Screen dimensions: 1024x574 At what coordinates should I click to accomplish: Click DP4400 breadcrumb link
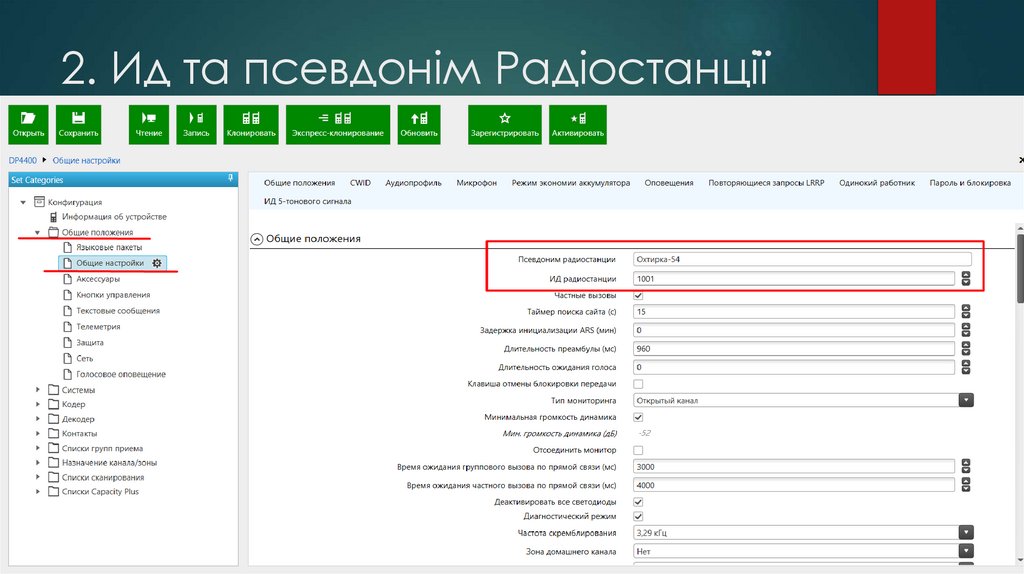pos(23,160)
